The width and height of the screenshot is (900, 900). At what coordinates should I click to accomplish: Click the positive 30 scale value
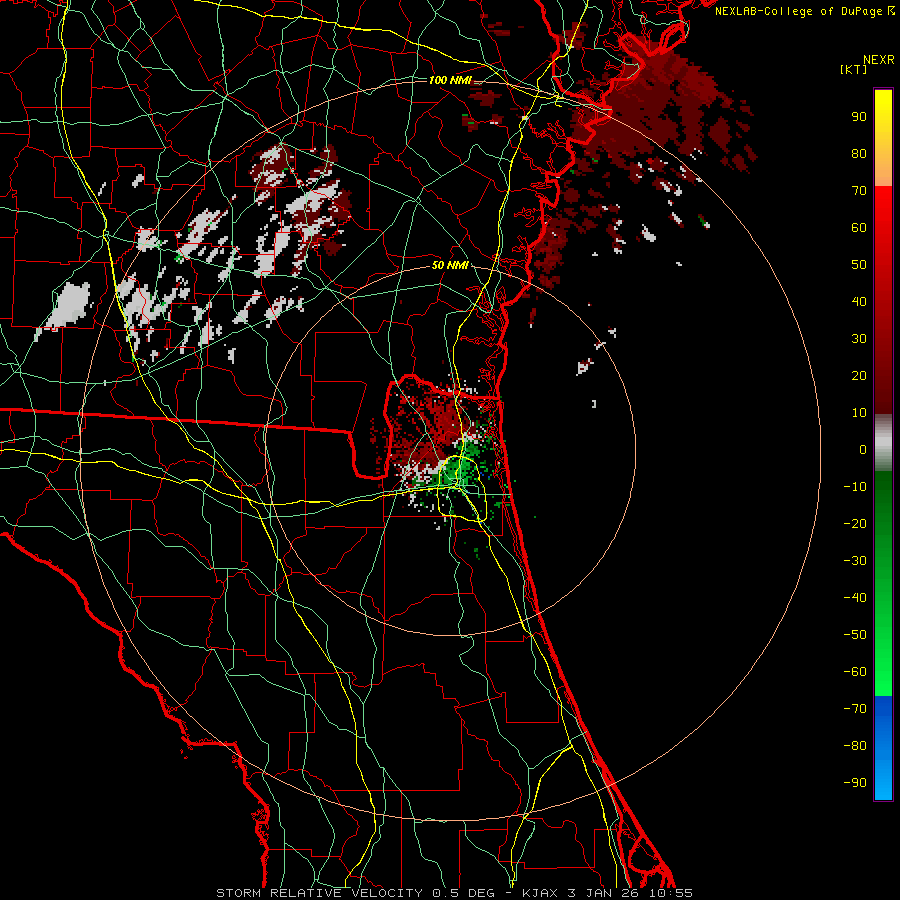859,339
